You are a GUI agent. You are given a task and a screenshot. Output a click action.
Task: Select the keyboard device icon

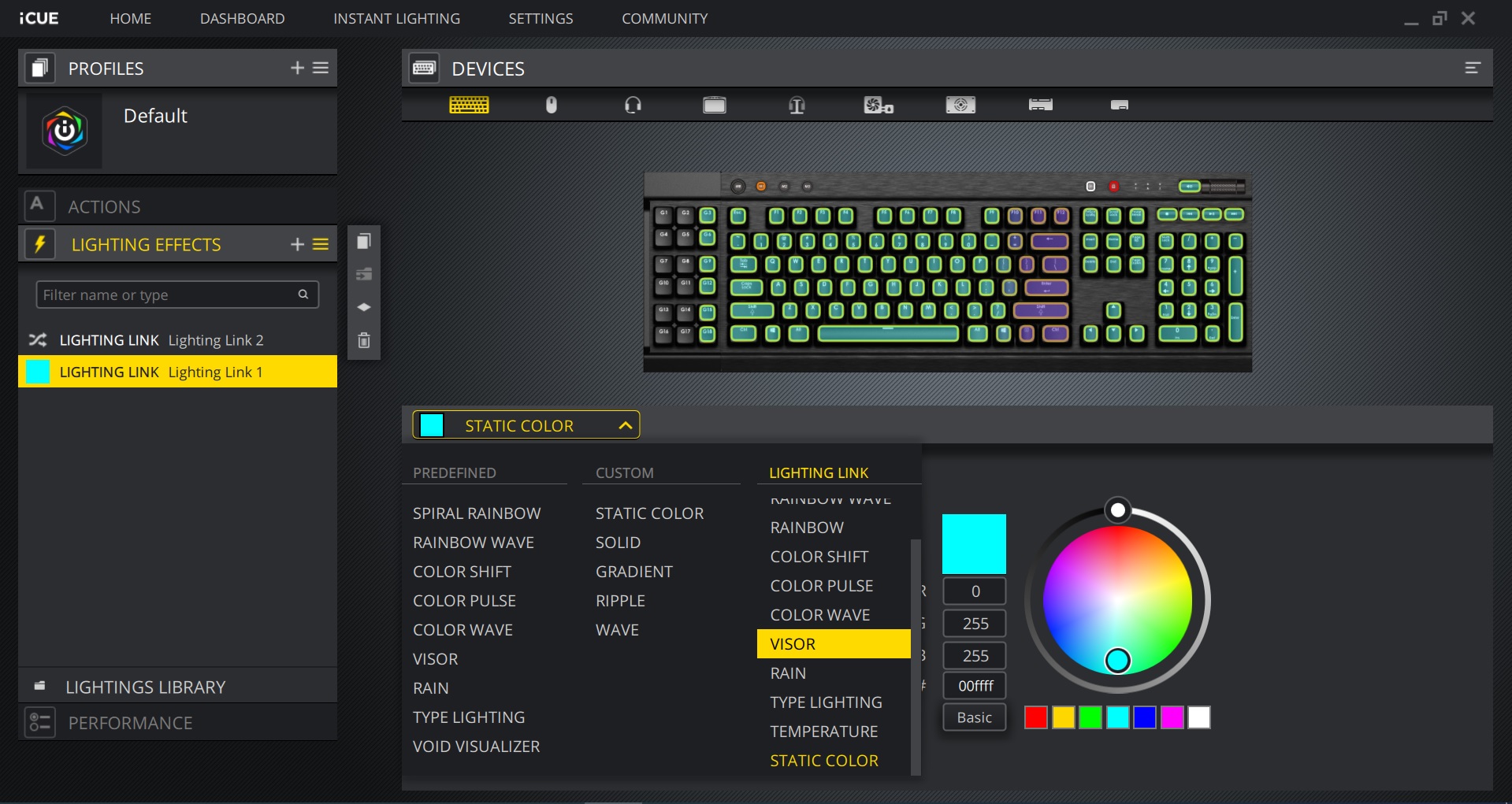(x=469, y=105)
